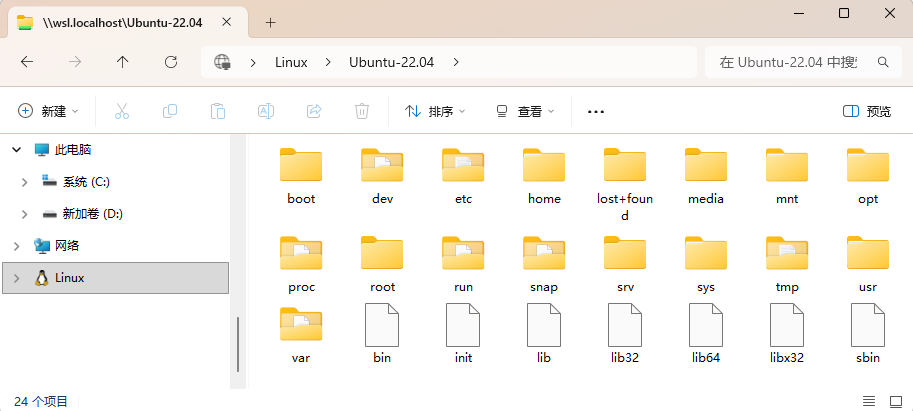Expand the chevron after Ubuntu-22.04 breadcrumb
This screenshot has height=411, width=913.
click(x=456, y=62)
